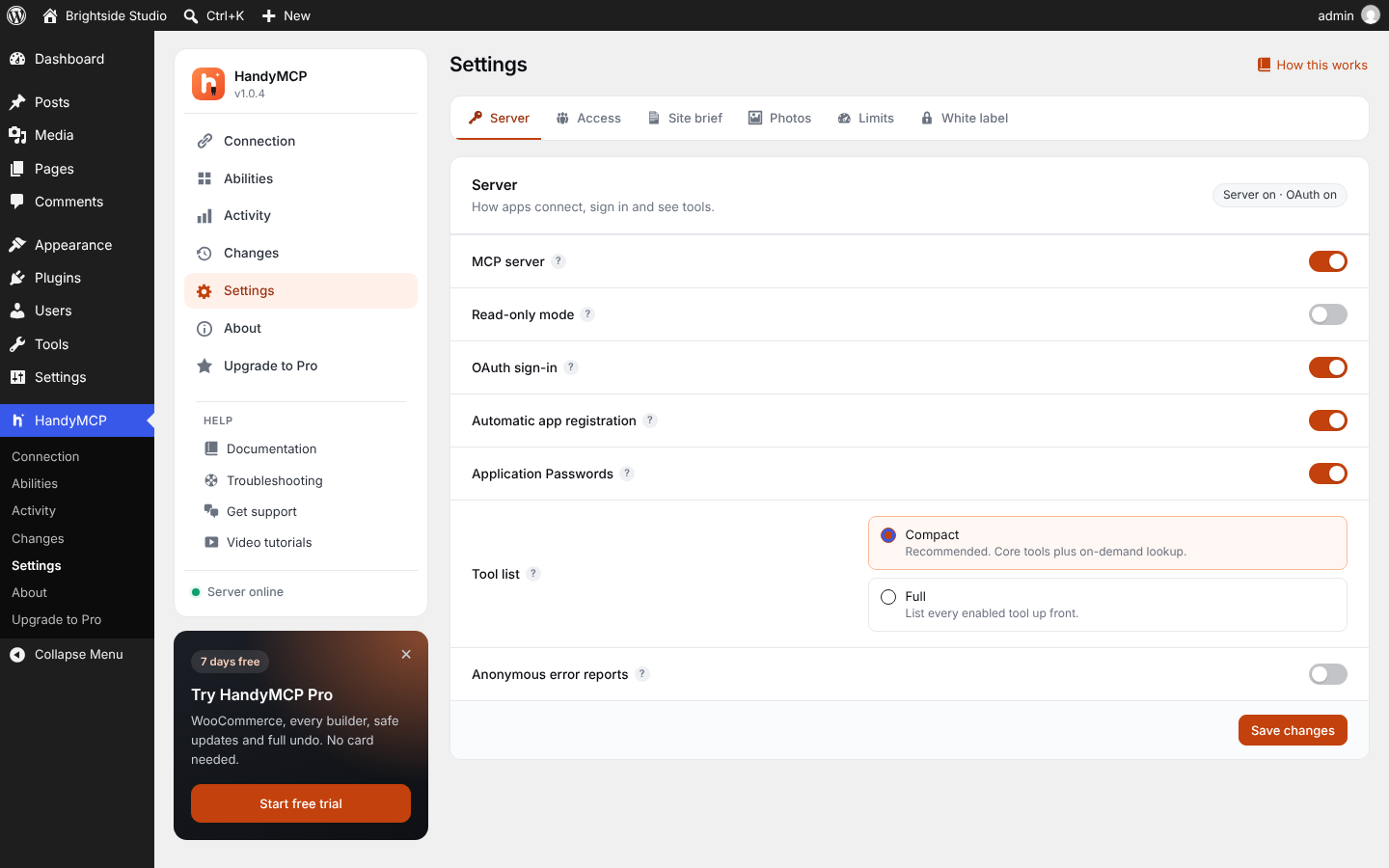Dismiss the Try HandyMCP Pro promo card
The width and height of the screenshot is (1389, 868).
click(x=406, y=654)
